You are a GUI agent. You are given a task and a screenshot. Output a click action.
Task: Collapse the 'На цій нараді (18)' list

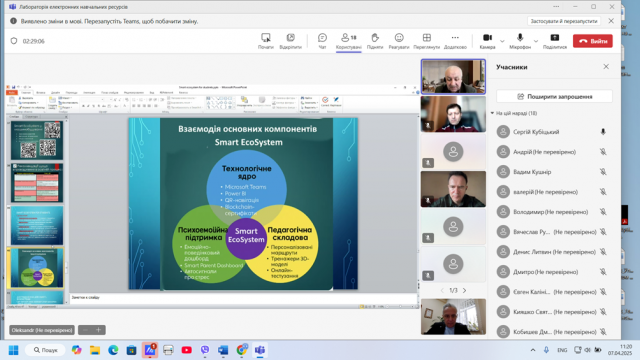point(492,113)
